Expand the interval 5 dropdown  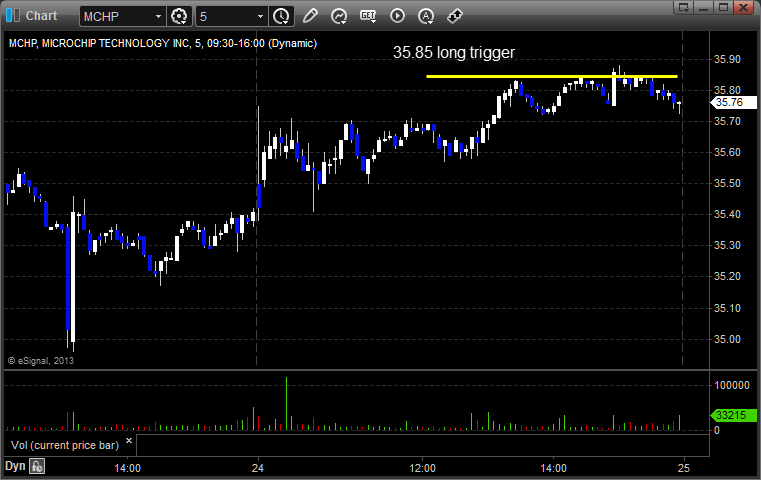pos(261,17)
